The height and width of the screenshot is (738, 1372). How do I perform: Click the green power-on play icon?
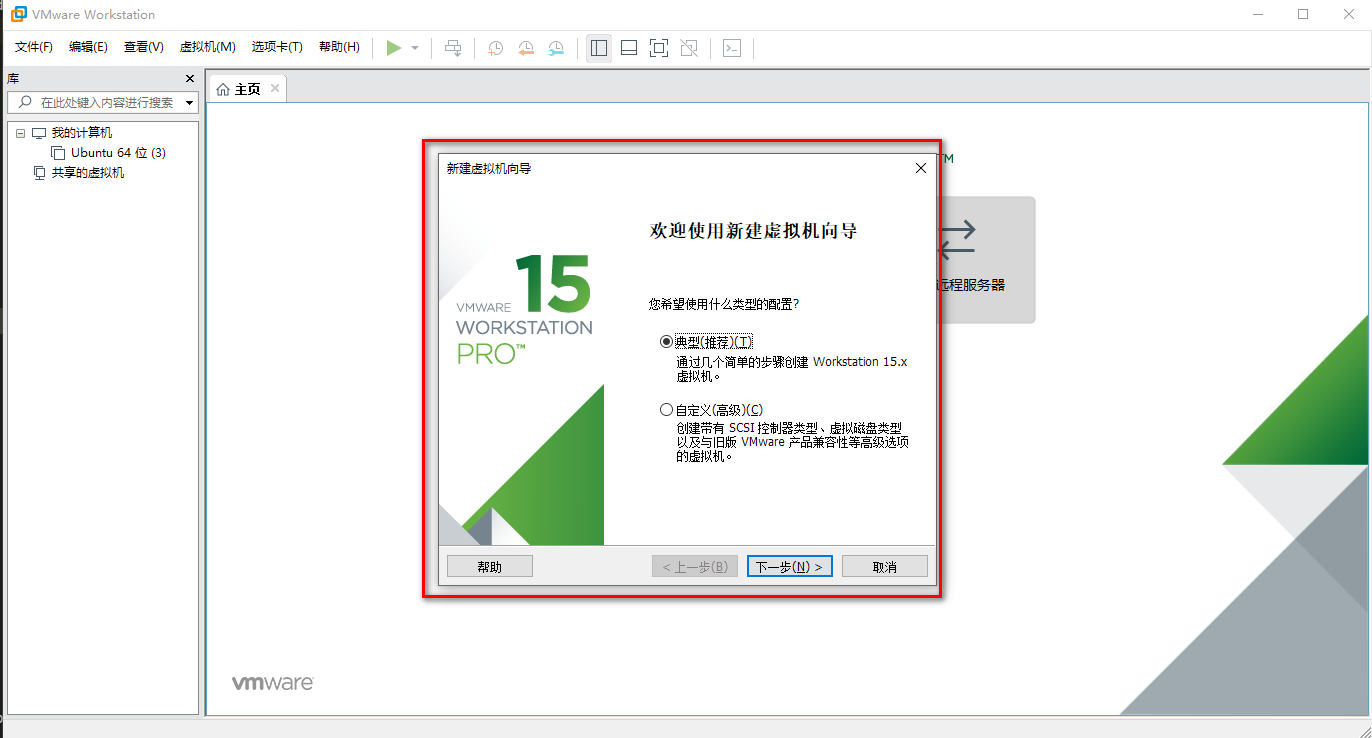[x=394, y=48]
